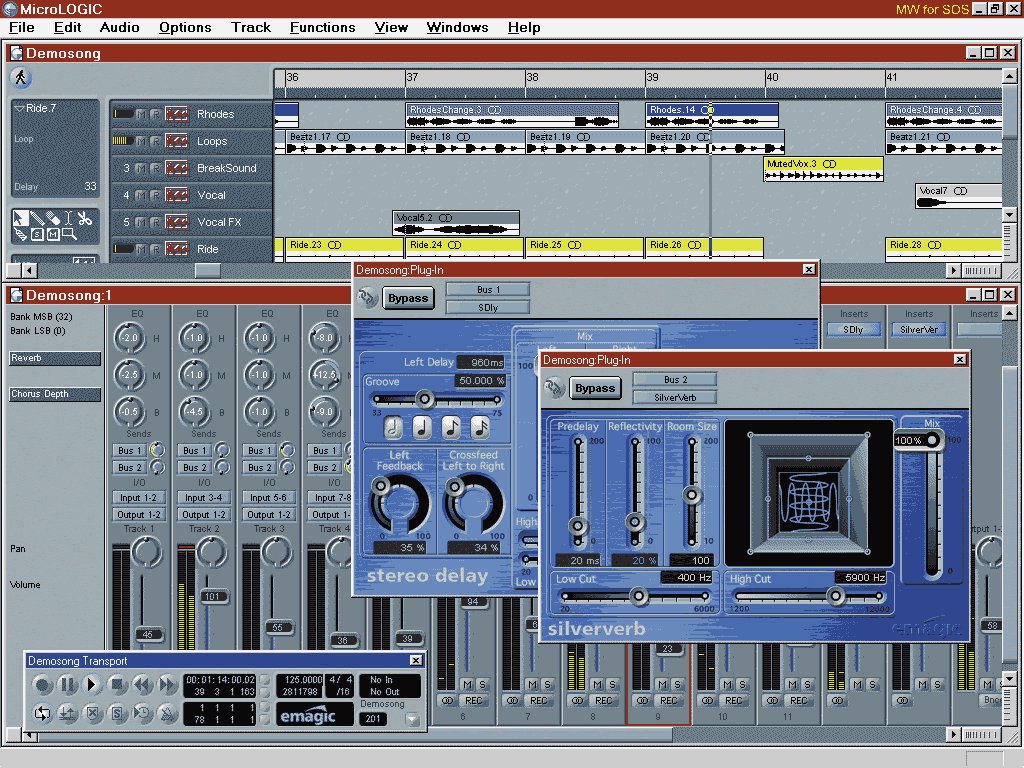Screen dimensions: 1024x768
Task: Start playback with Transport Play button
Action: tap(92, 685)
